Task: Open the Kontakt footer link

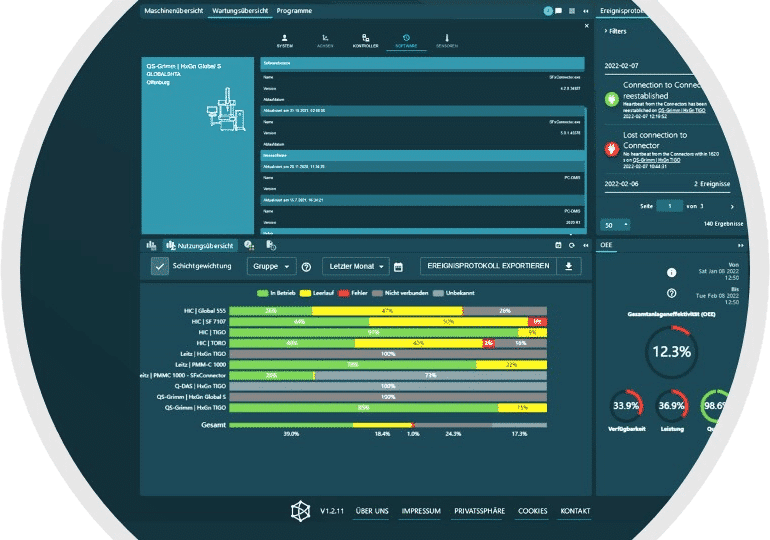Action: click(x=575, y=511)
